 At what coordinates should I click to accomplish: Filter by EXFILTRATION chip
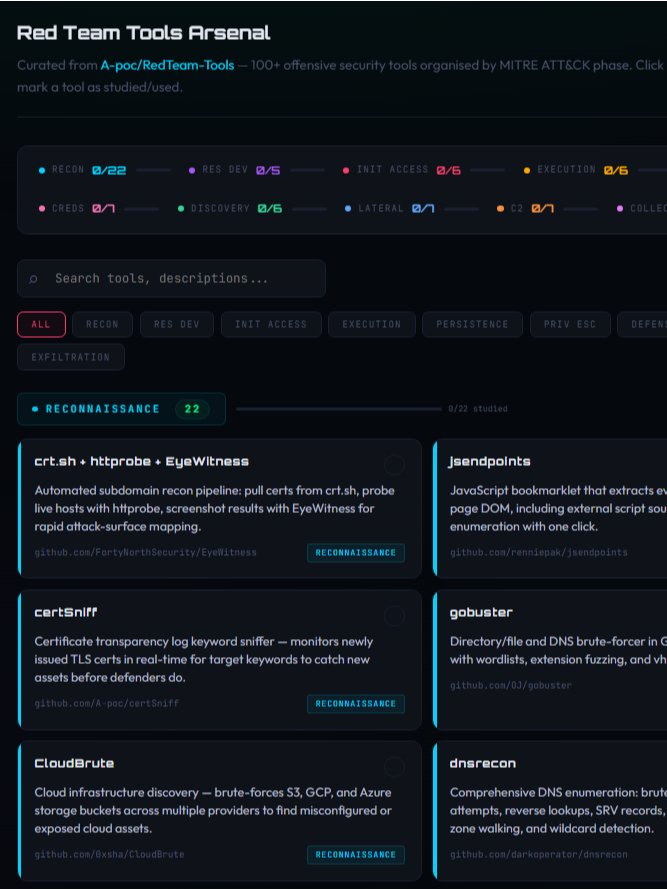click(x=71, y=357)
